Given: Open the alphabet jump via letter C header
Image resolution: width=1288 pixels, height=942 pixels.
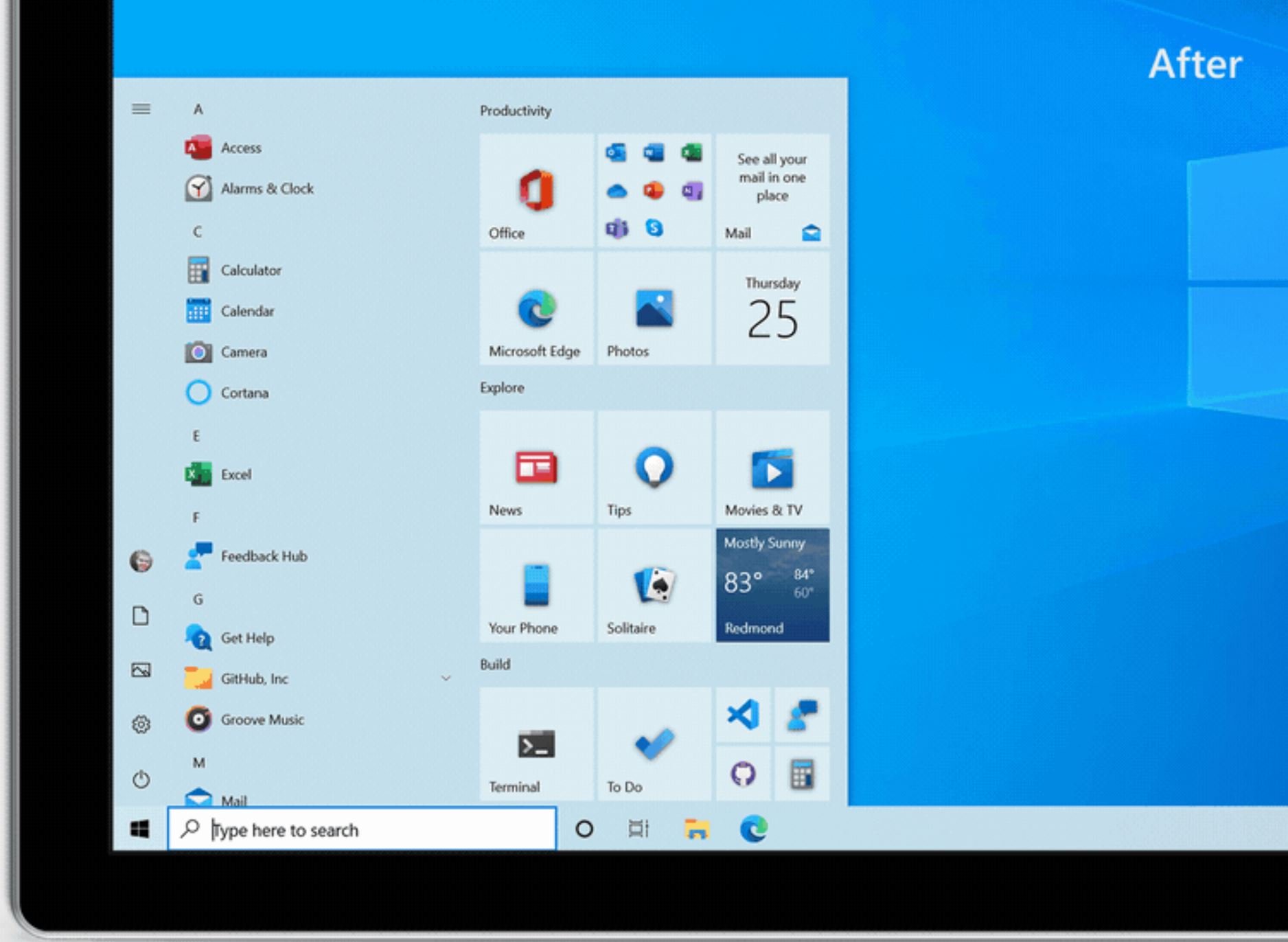Looking at the screenshot, I should tap(197, 231).
